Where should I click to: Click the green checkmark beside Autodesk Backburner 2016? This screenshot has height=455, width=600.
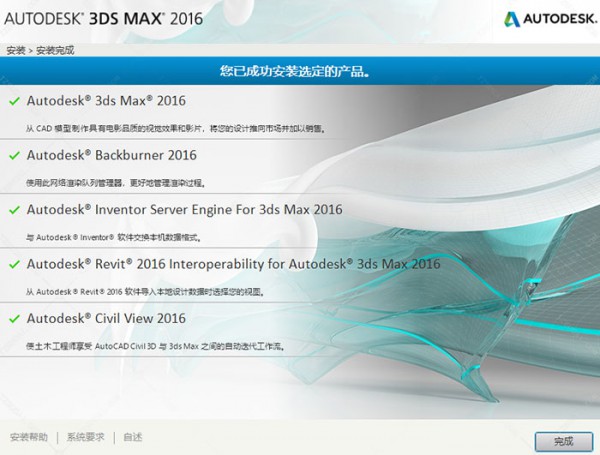tap(13, 155)
